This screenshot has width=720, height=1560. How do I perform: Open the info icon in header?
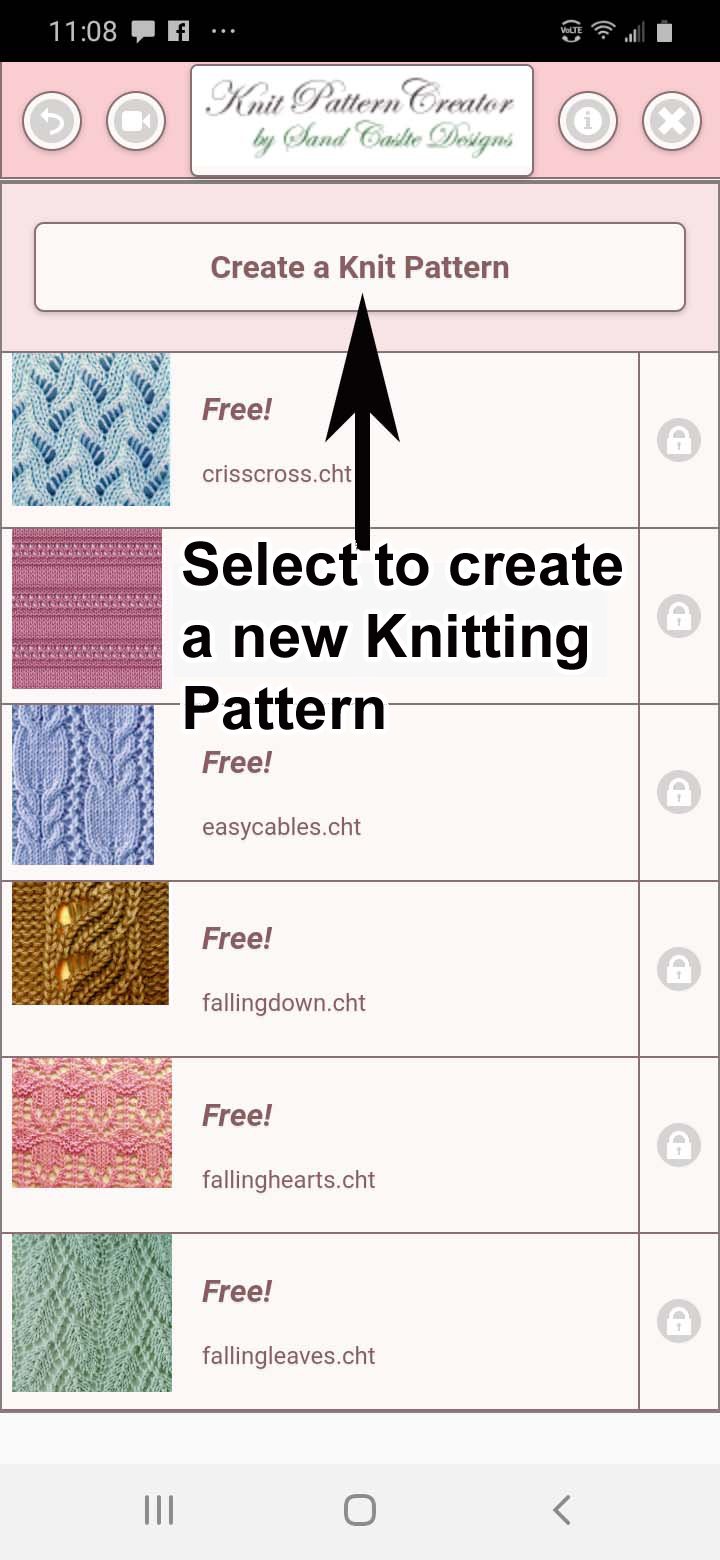tap(587, 122)
